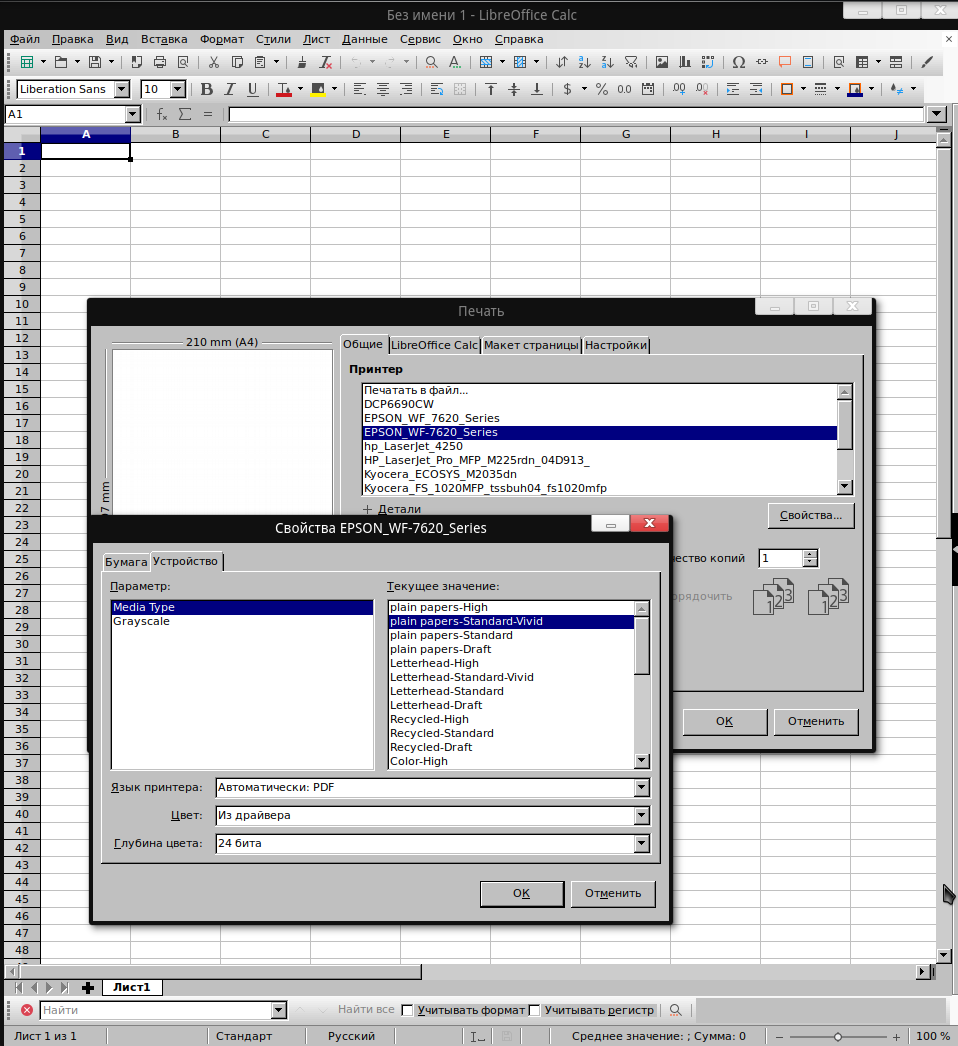
Task: Open Язык принтера dropdown
Action: tap(641, 787)
